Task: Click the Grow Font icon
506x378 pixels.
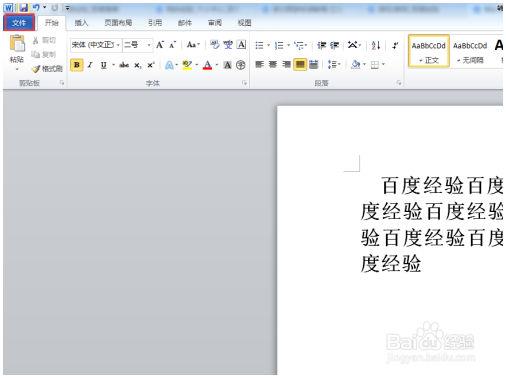Action: 160,45
